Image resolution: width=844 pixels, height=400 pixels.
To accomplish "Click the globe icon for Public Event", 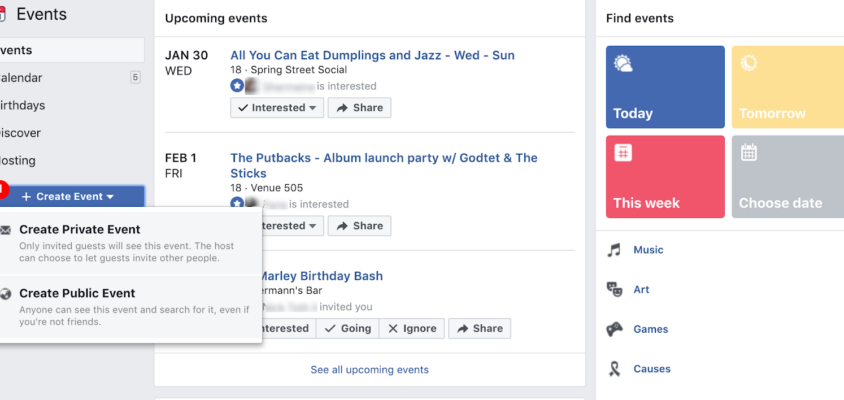I will tap(7, 294).
